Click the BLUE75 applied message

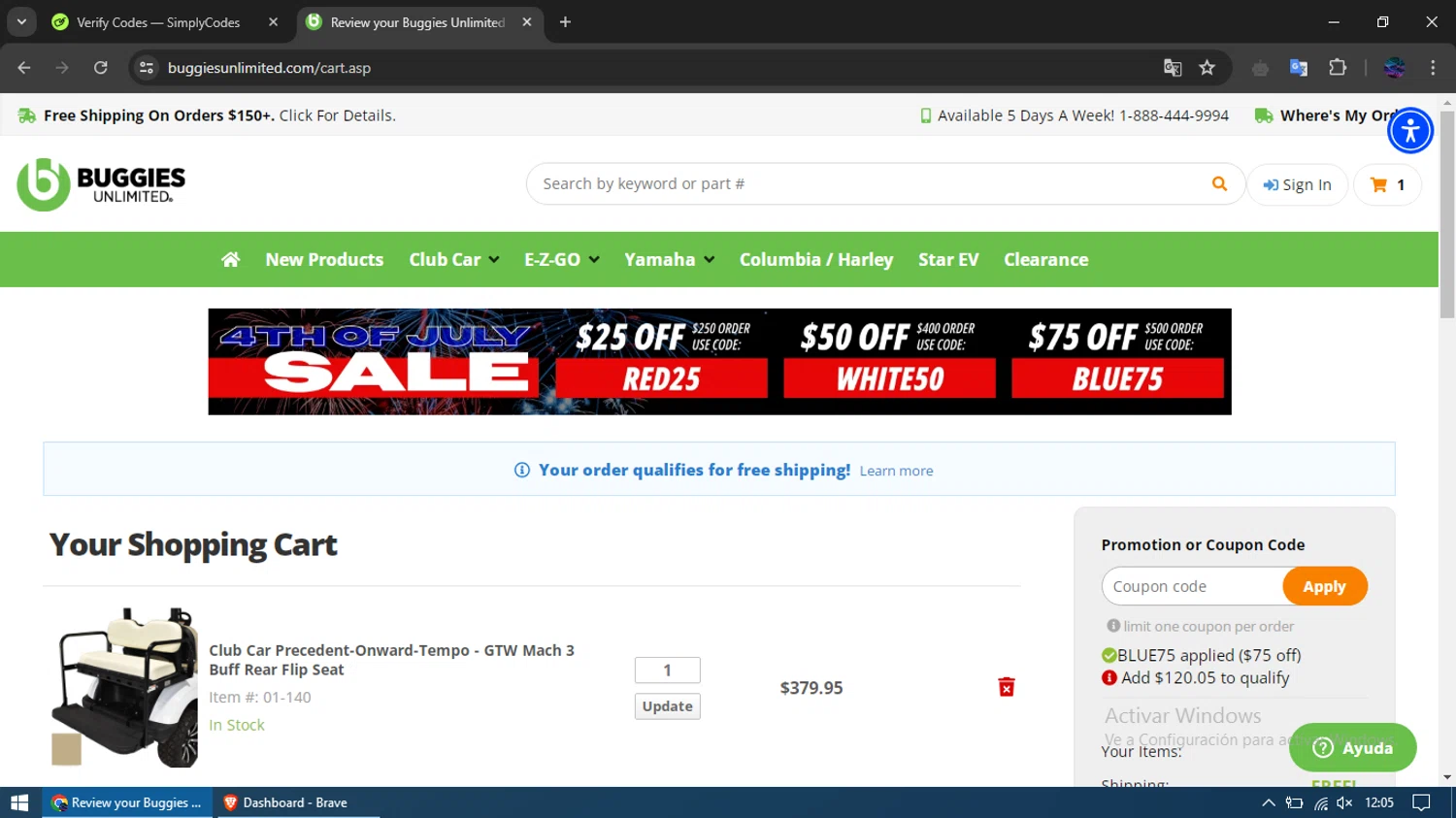point(1202,655)
